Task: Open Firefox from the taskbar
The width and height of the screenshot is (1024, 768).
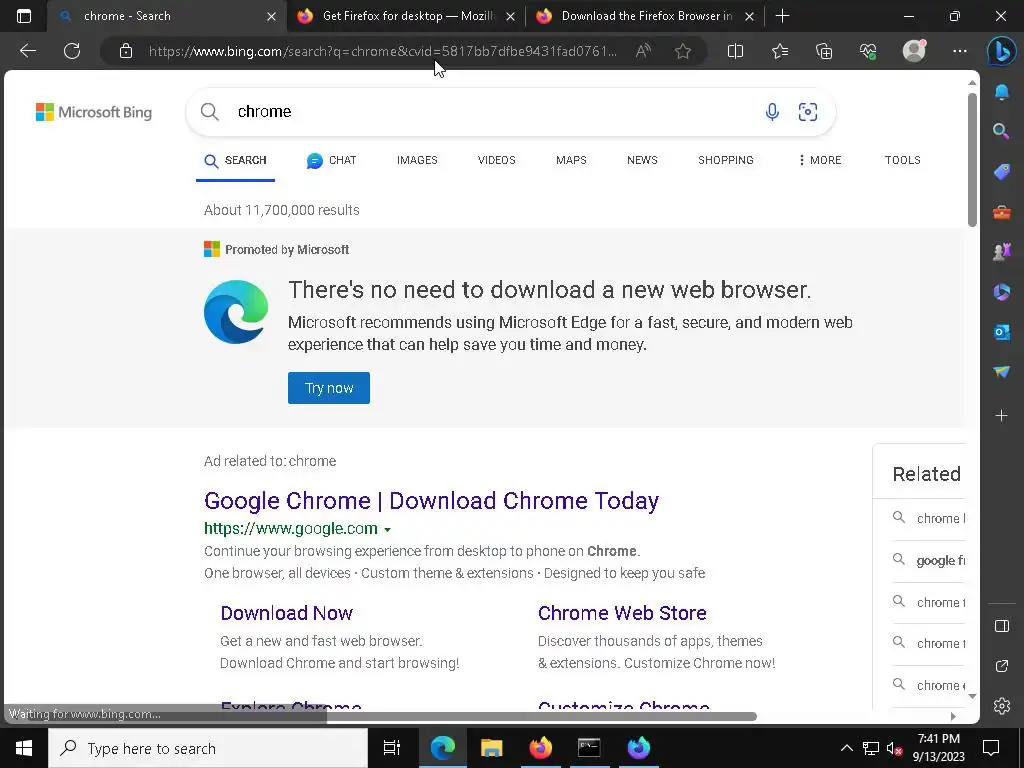Action: click(x=540, y=748)
